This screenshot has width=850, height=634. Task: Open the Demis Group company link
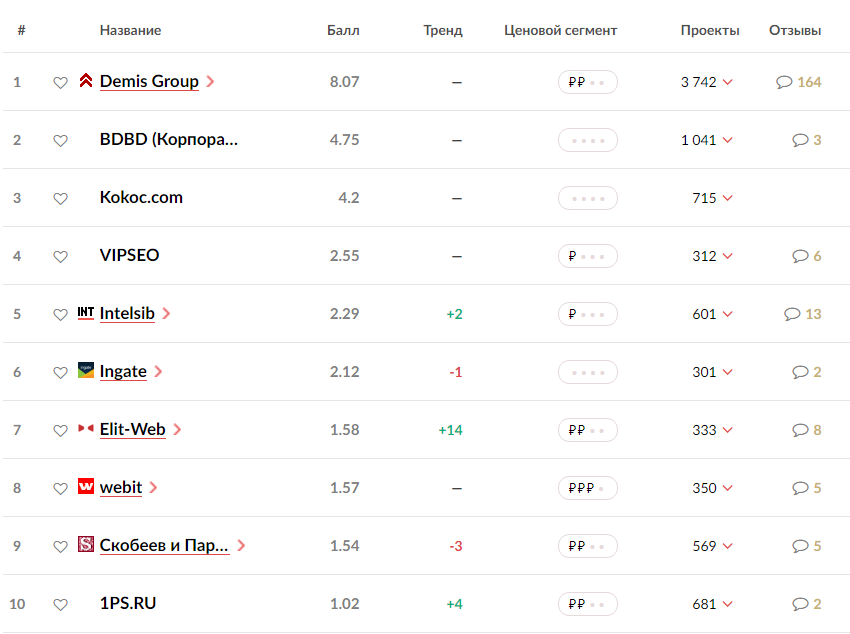point(149,81)
